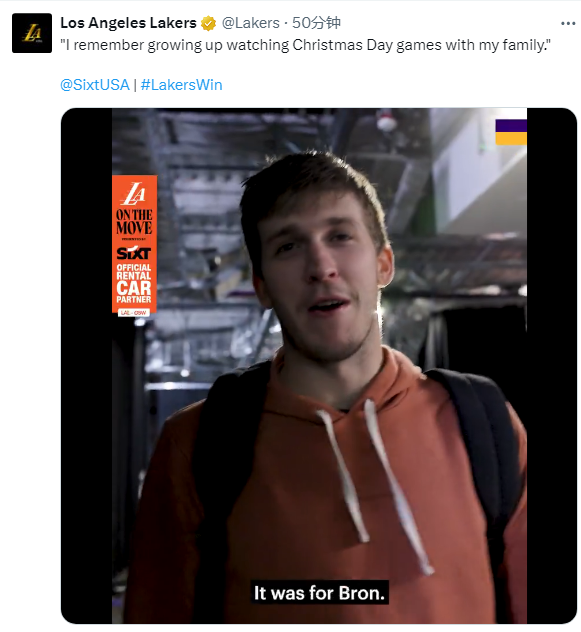The image size is (581, 632).
Task: Click the black left letterbox of video
Action: click(x=86, y=366)
